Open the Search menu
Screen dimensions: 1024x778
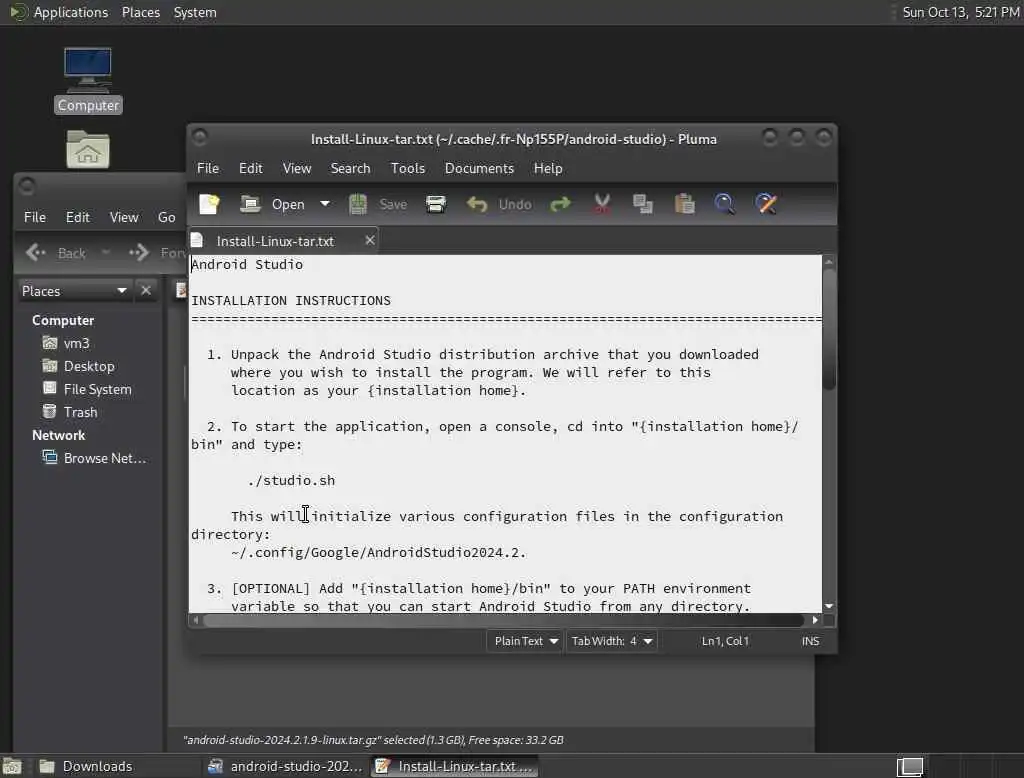coord(350,169)
